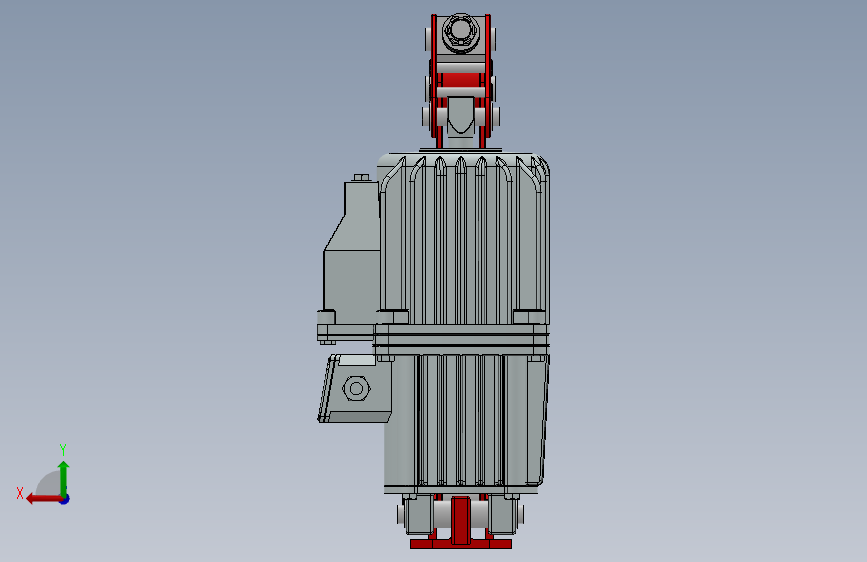Select the small bolt atop the terminal box
The height and width of the screenshot is (562, 867).
[361, 178]
